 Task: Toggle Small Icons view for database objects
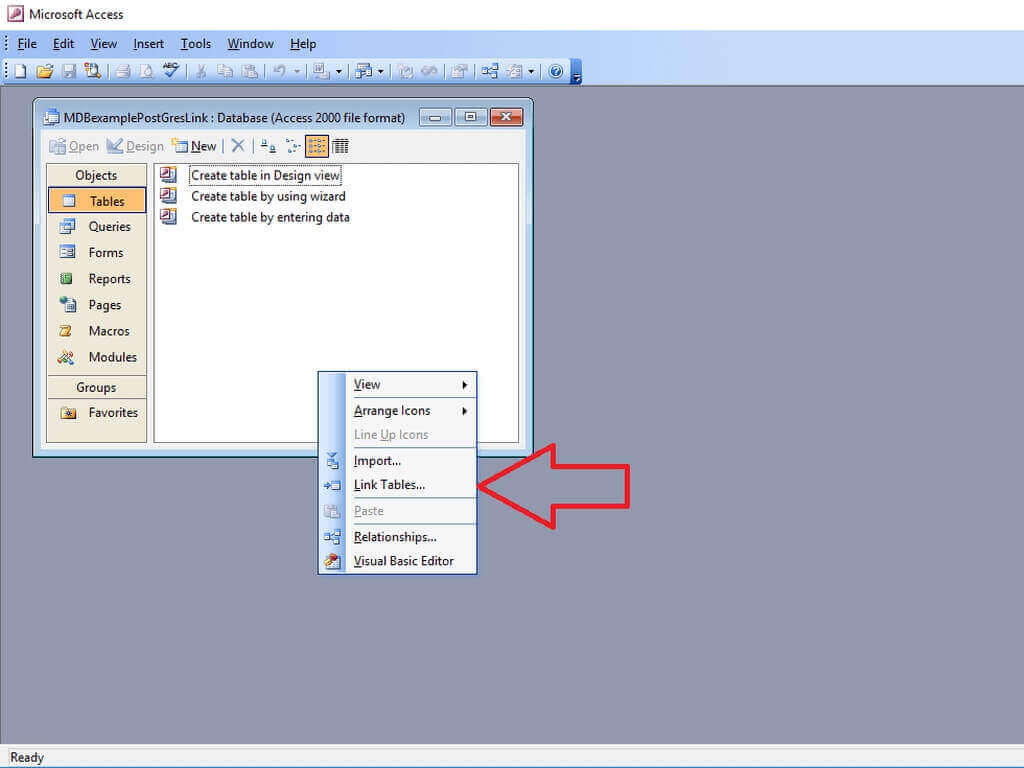[292, 146]
